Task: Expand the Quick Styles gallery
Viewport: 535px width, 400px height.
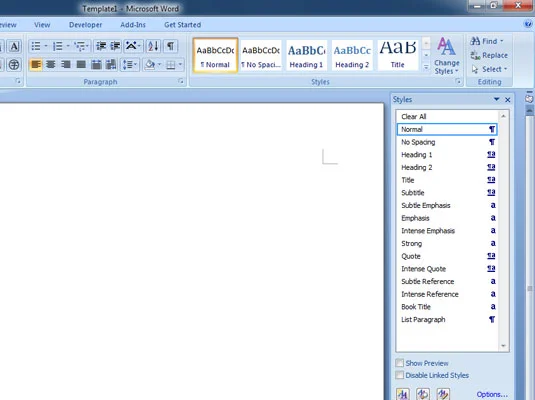Action: pyautogui.click(x=426, y=67)
